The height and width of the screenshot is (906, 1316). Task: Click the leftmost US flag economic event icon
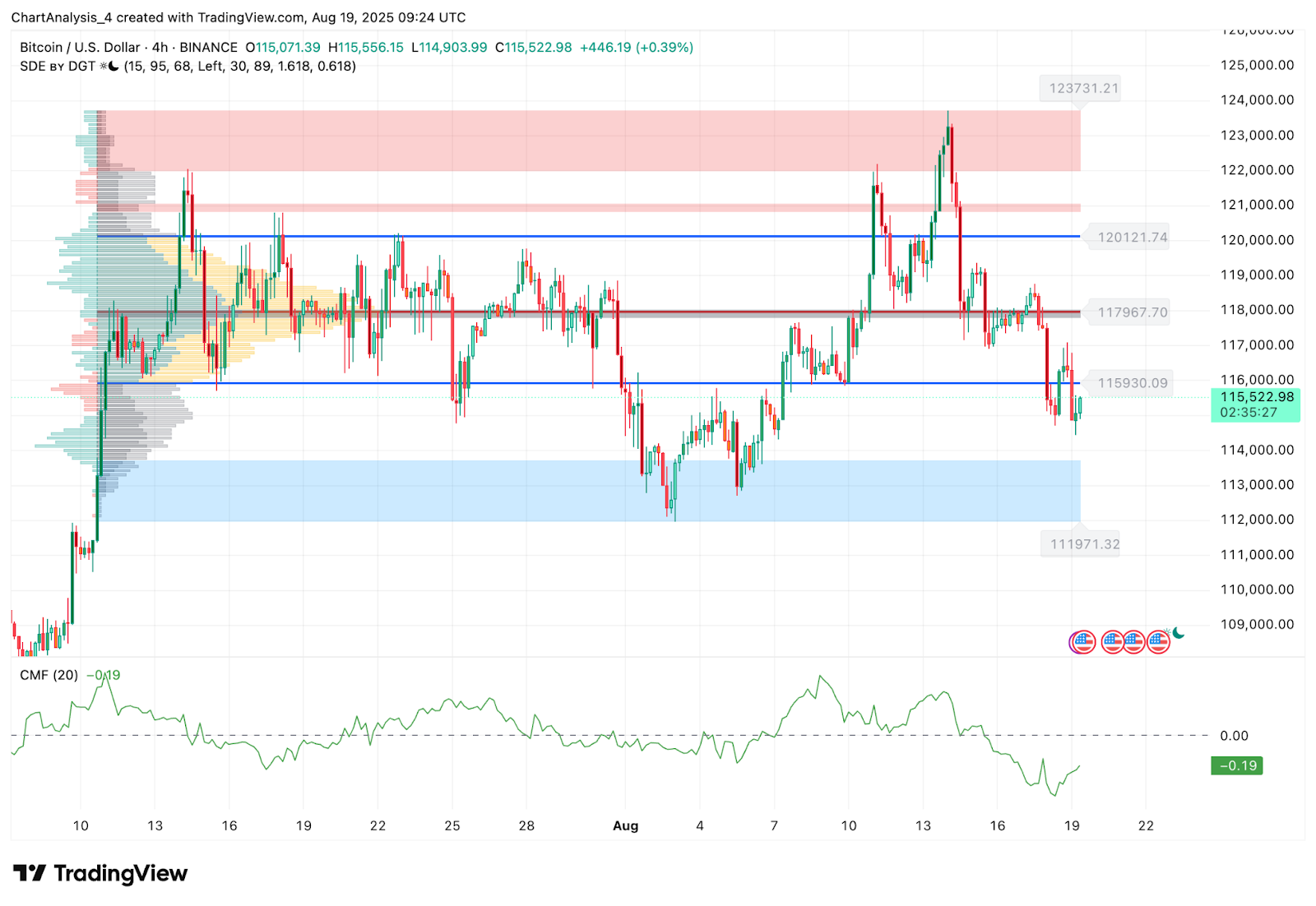(1084, 642)
